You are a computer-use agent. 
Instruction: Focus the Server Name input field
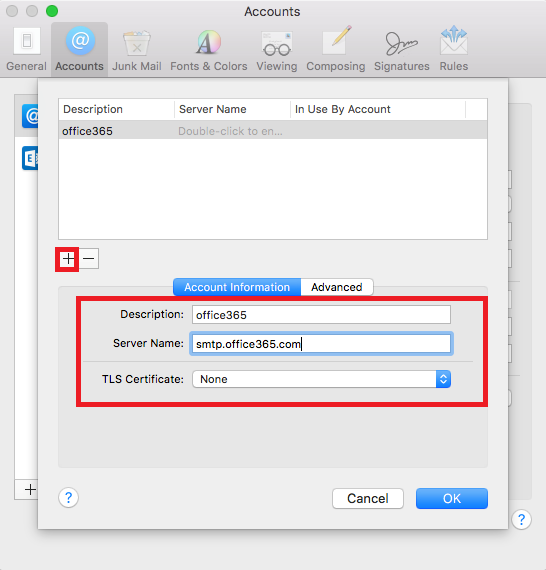(321, 344)
